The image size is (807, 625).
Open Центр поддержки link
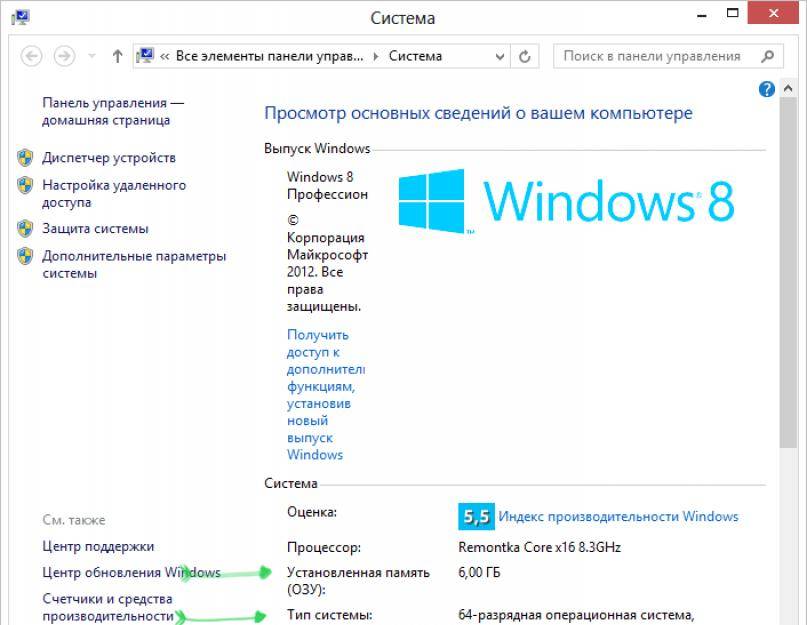(98, 546)
